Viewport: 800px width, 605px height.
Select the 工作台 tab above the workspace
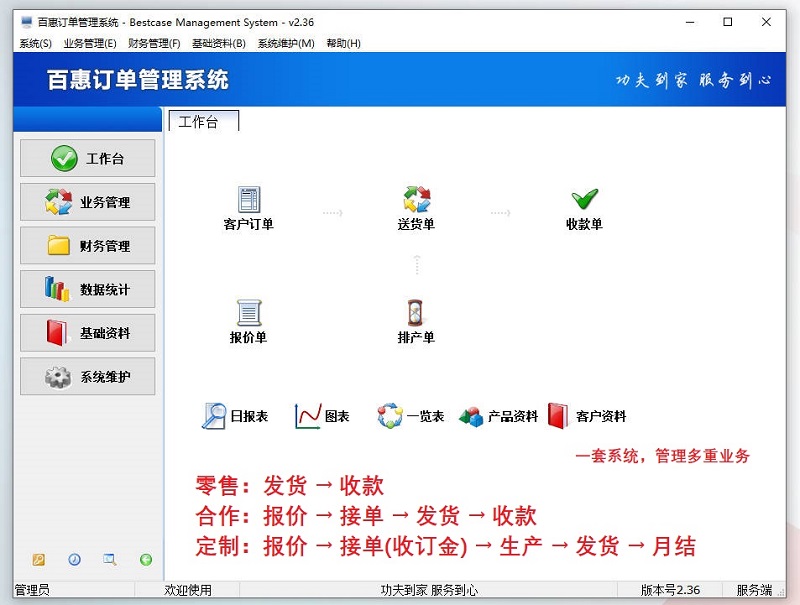point(204,121)
